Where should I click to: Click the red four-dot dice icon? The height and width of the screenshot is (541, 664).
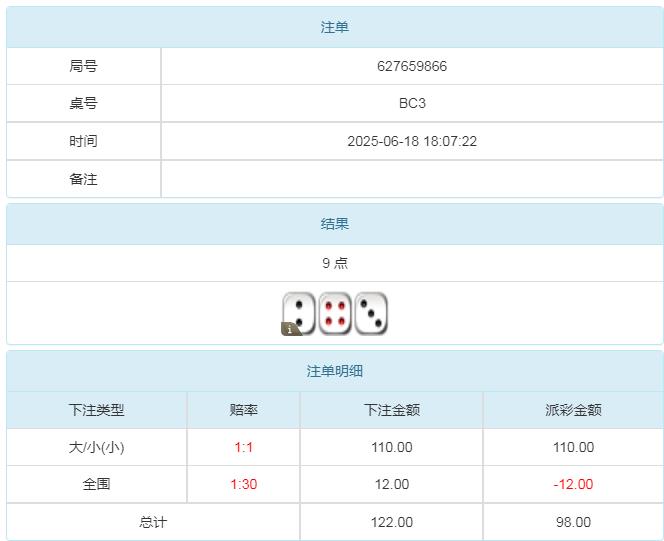335,313
